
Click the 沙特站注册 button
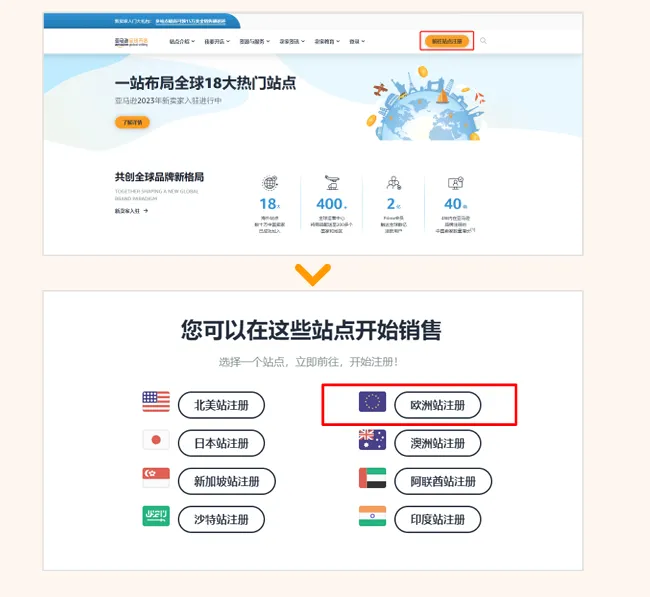(221, 519)
